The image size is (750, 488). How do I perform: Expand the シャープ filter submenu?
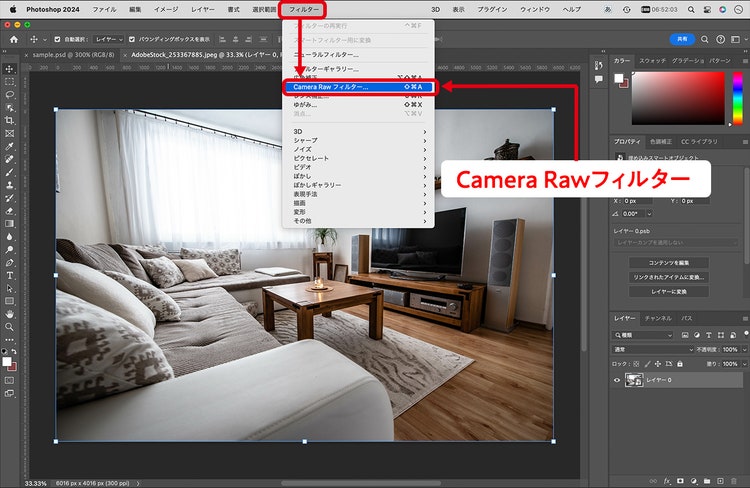pos(359,140)
